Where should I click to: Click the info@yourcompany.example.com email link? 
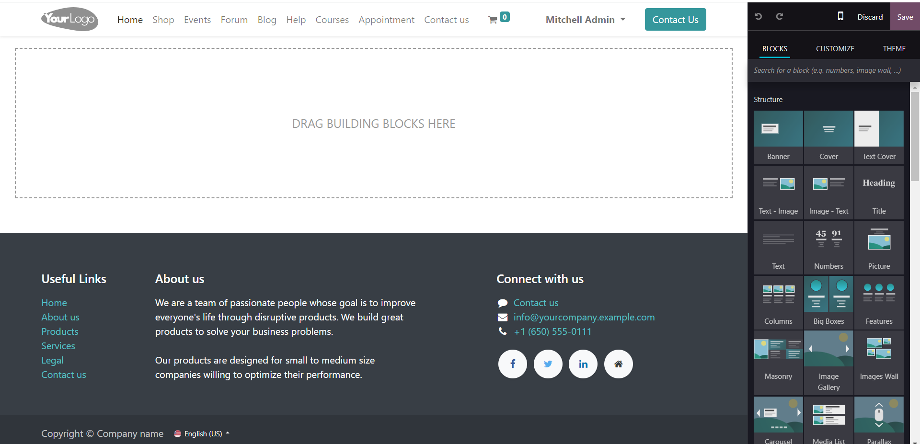click(x=584, y=317)
